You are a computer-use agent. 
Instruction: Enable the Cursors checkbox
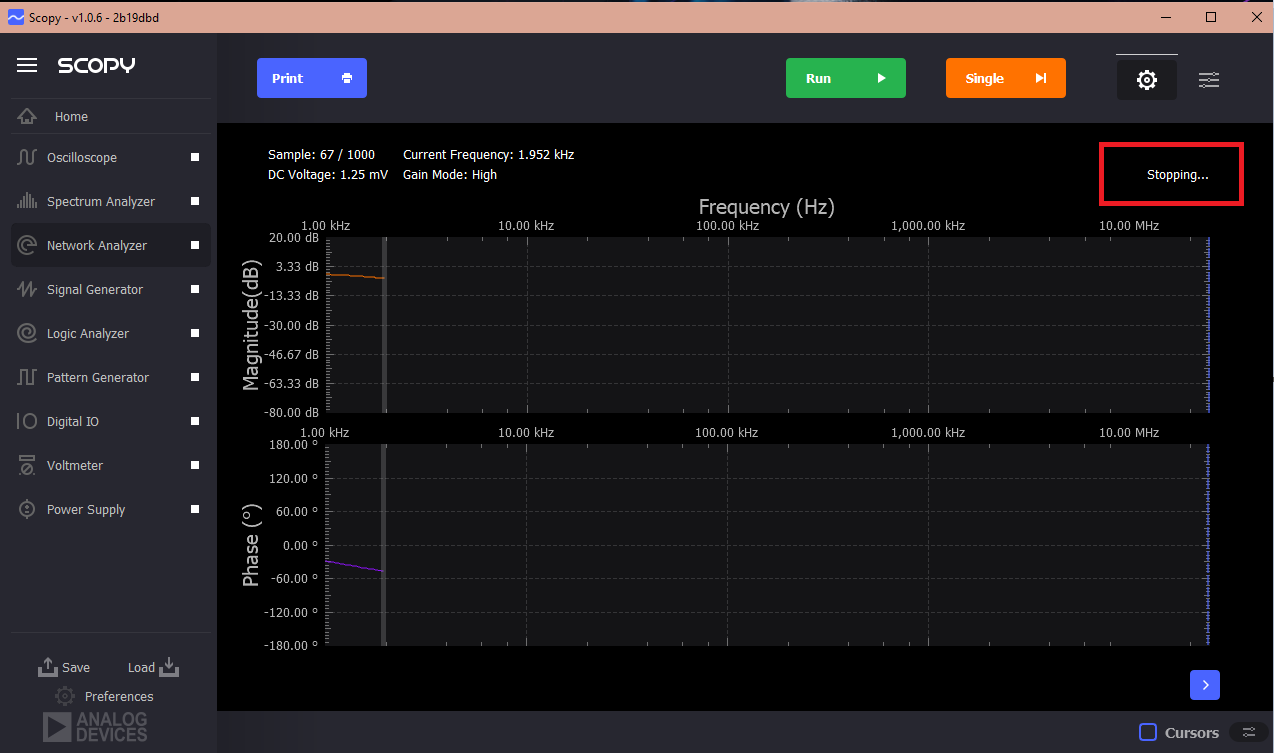pos(1146,733)
